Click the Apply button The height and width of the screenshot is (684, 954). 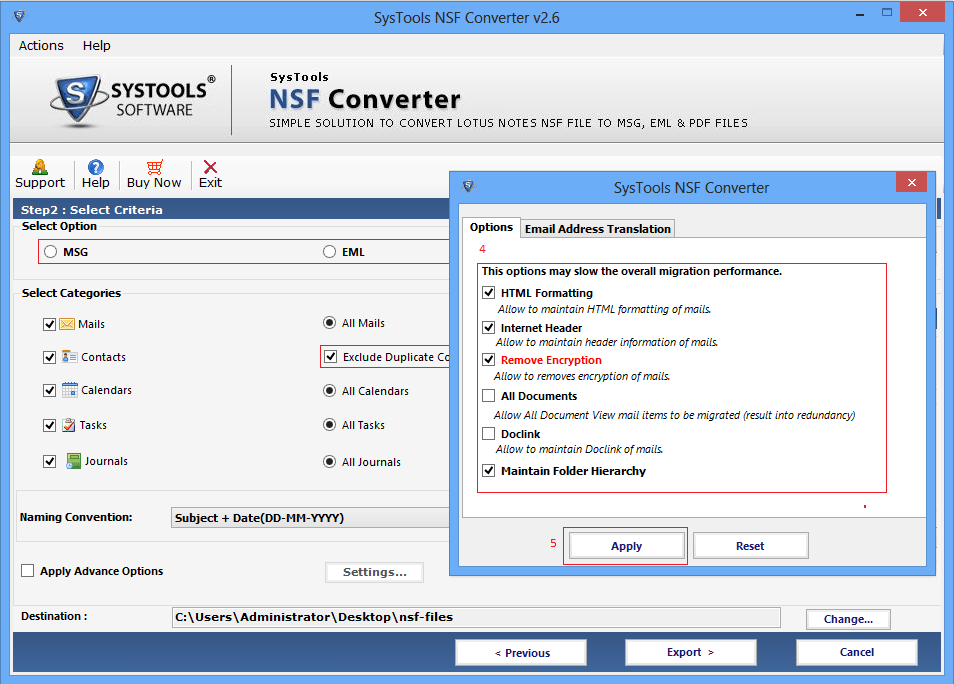(627, 546)
